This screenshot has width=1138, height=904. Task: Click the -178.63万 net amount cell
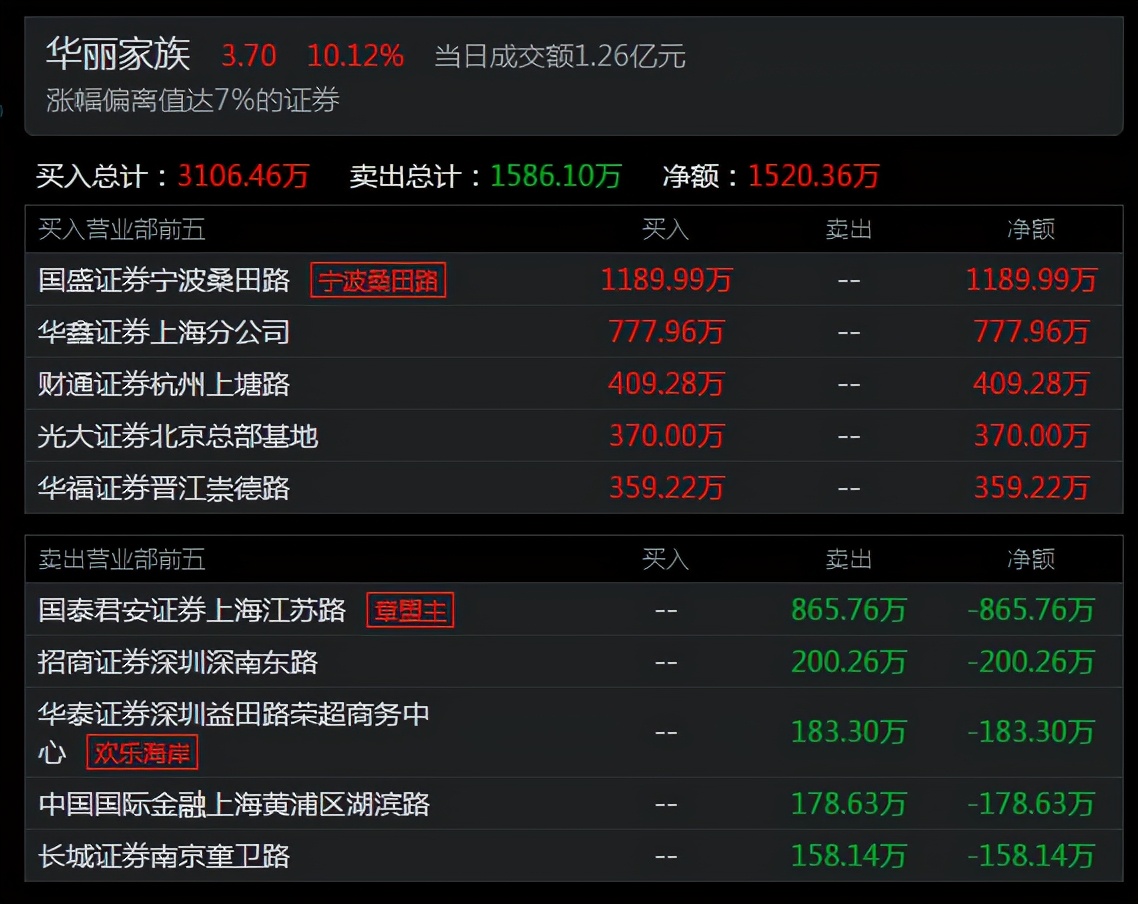click(x=1031, y=804)
